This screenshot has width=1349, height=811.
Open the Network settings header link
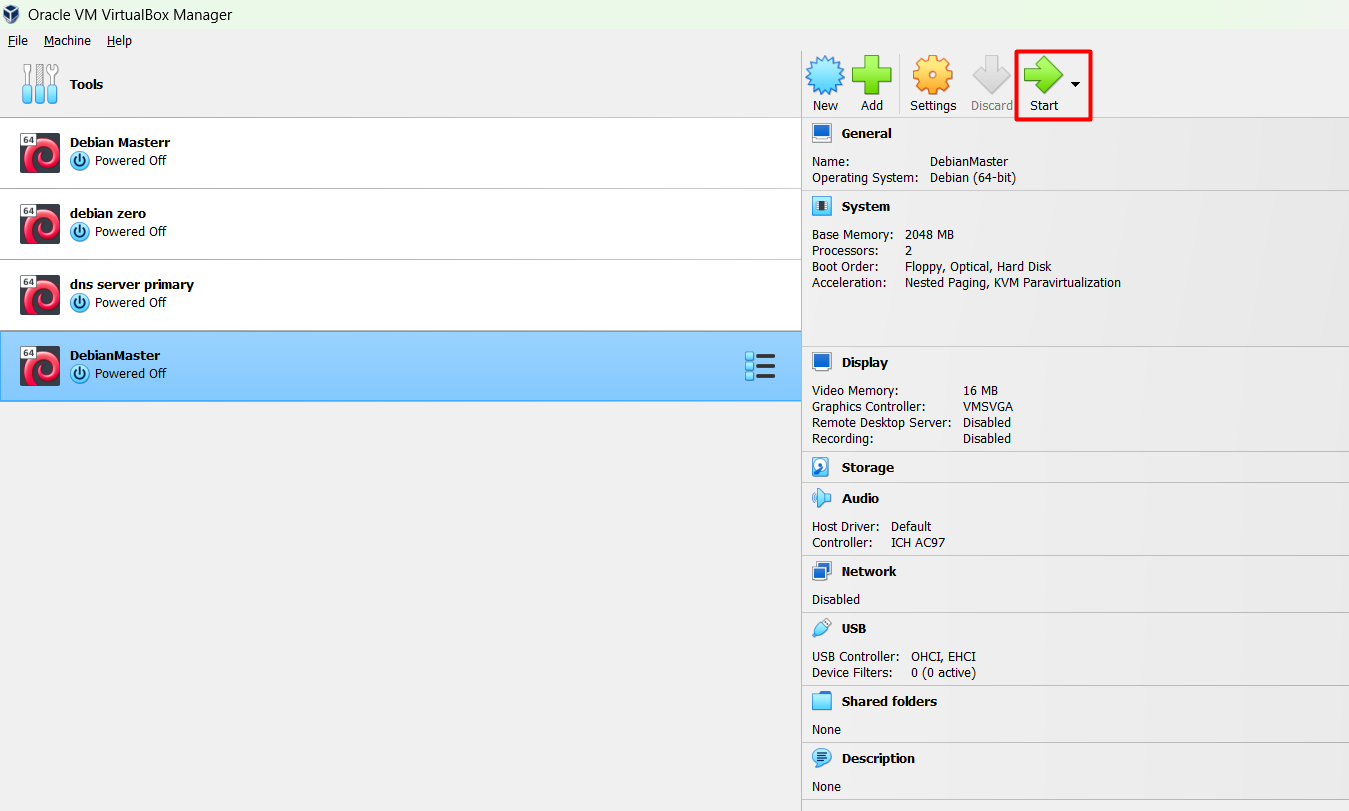pos(869,571)
